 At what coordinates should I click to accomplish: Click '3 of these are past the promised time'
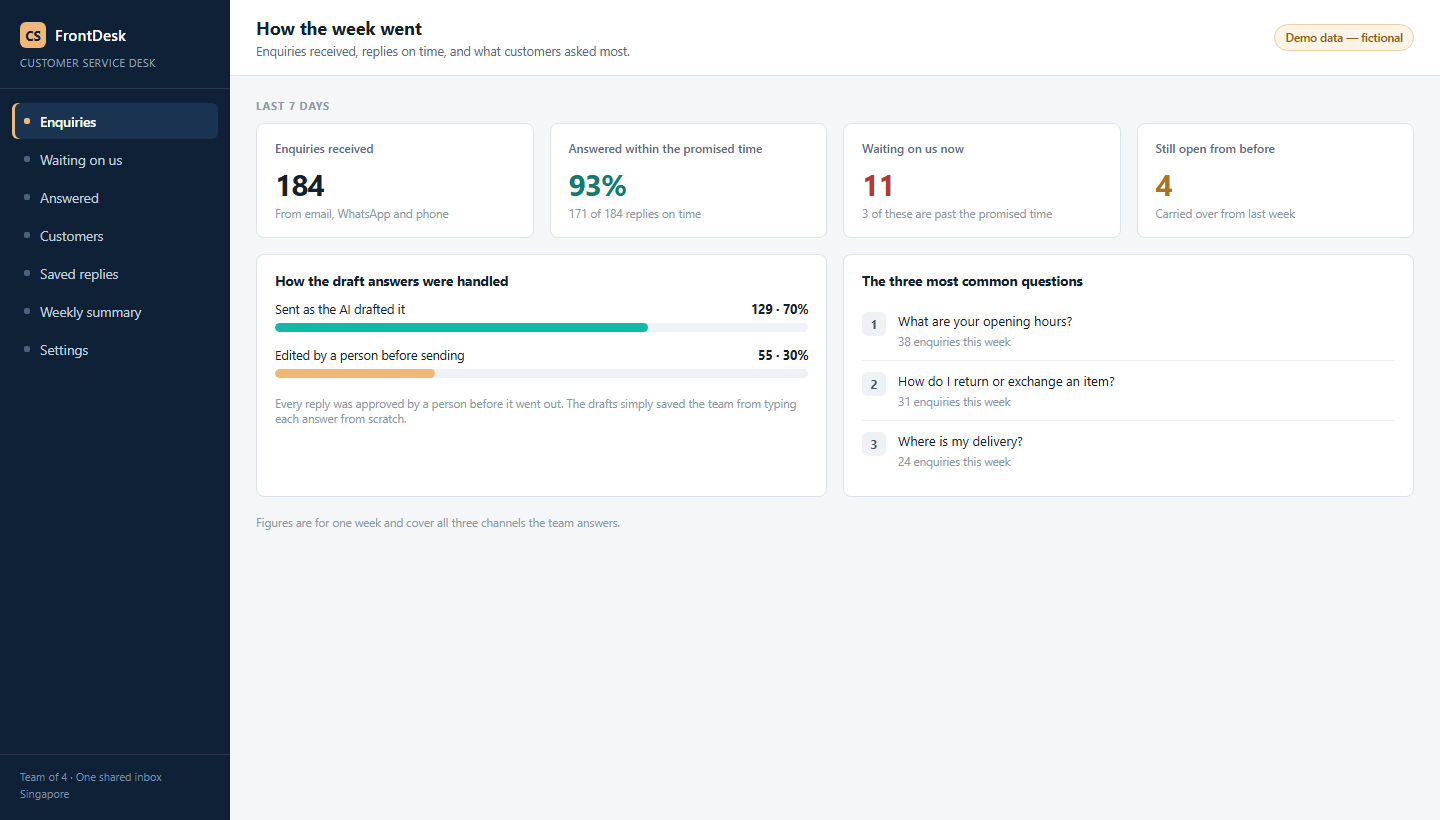coord(957,214)
